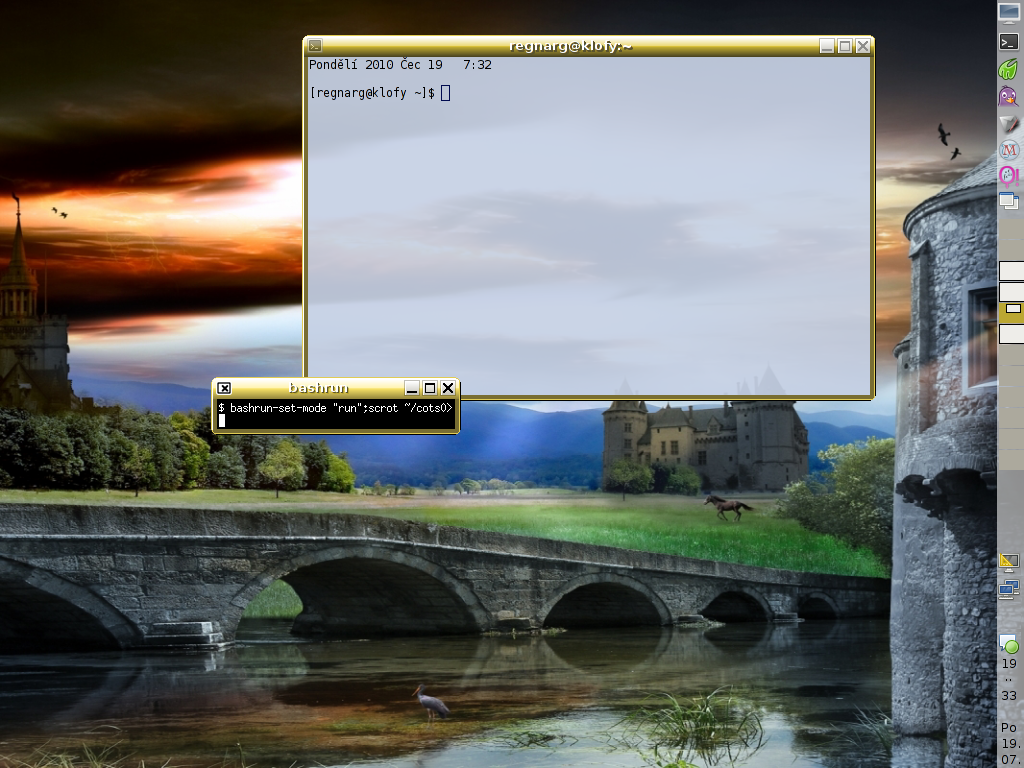
Task: Minimize the bashrun window
Action: pos(411,388)
